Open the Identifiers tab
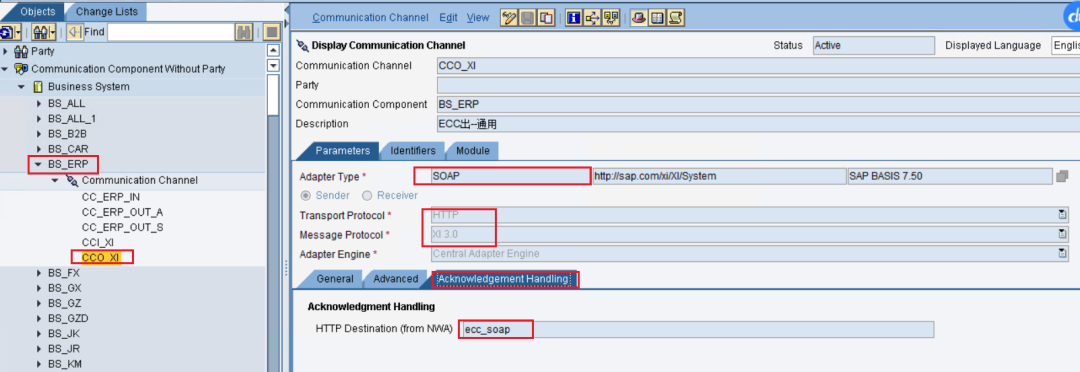Image resolution: width=1080 pixels, height=372 pixels. point(413,150)
